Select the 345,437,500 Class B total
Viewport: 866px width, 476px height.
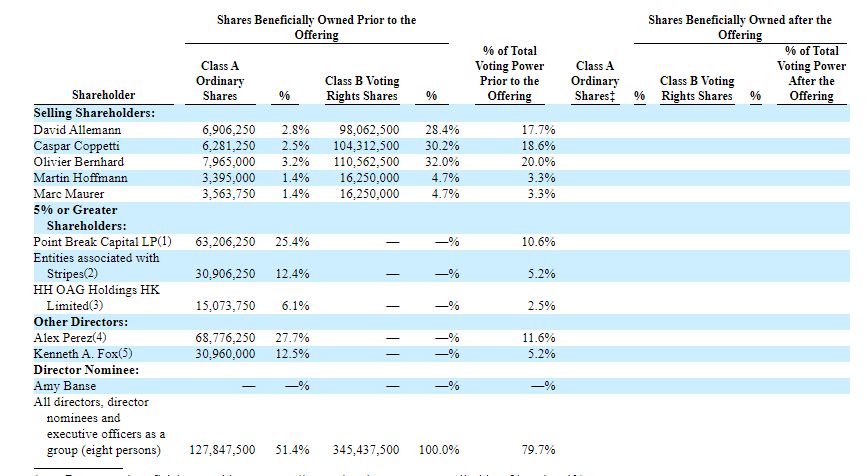coord(366,450)
